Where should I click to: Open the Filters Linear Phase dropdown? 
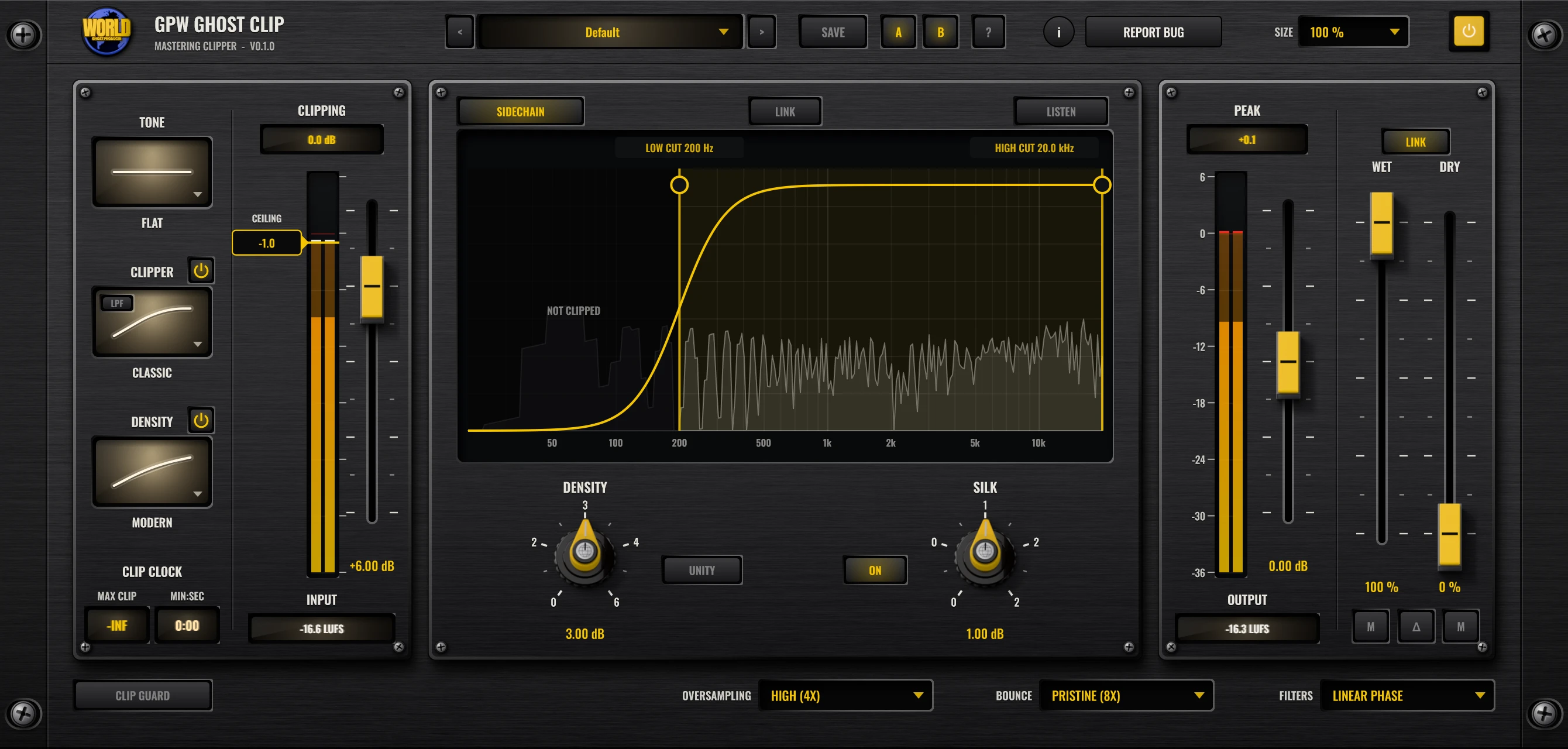(x=1407, y=695)
